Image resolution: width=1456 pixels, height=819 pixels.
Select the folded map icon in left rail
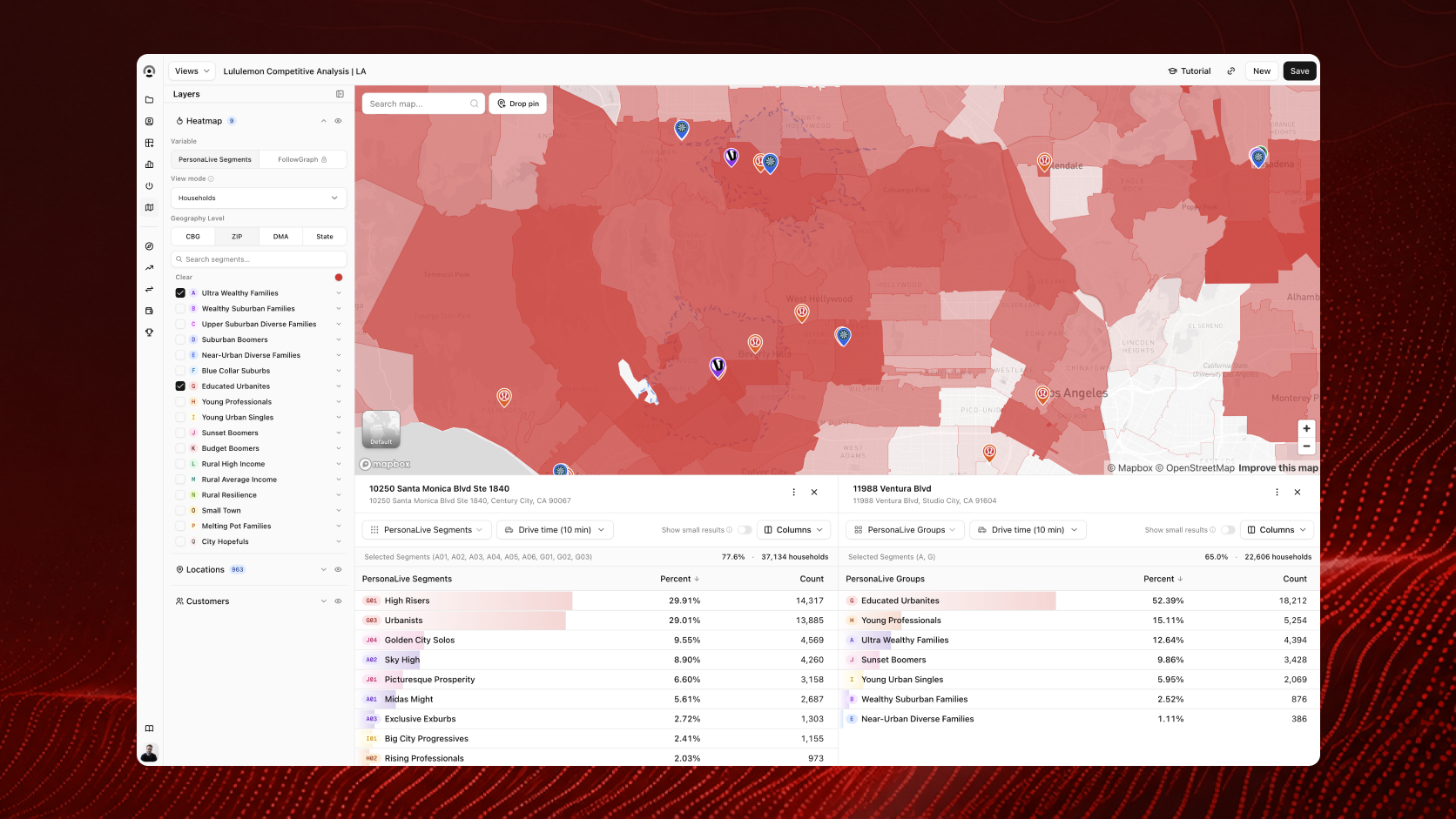(x=149, y=207)
